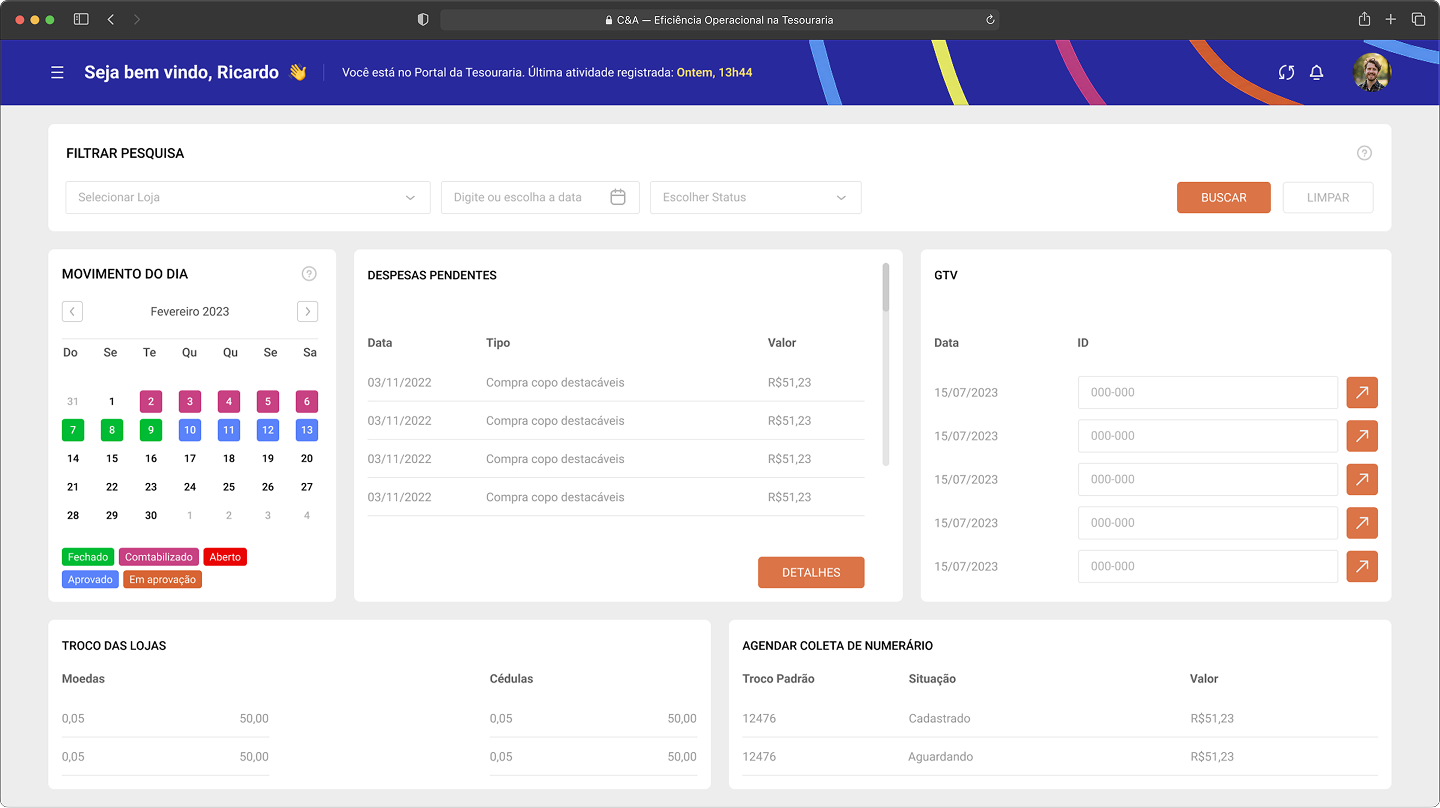Image resolution: width=1440 pixels, height=808 pixels.
Task: Click the Troco Padrão column header
Action: click(778, 678)
